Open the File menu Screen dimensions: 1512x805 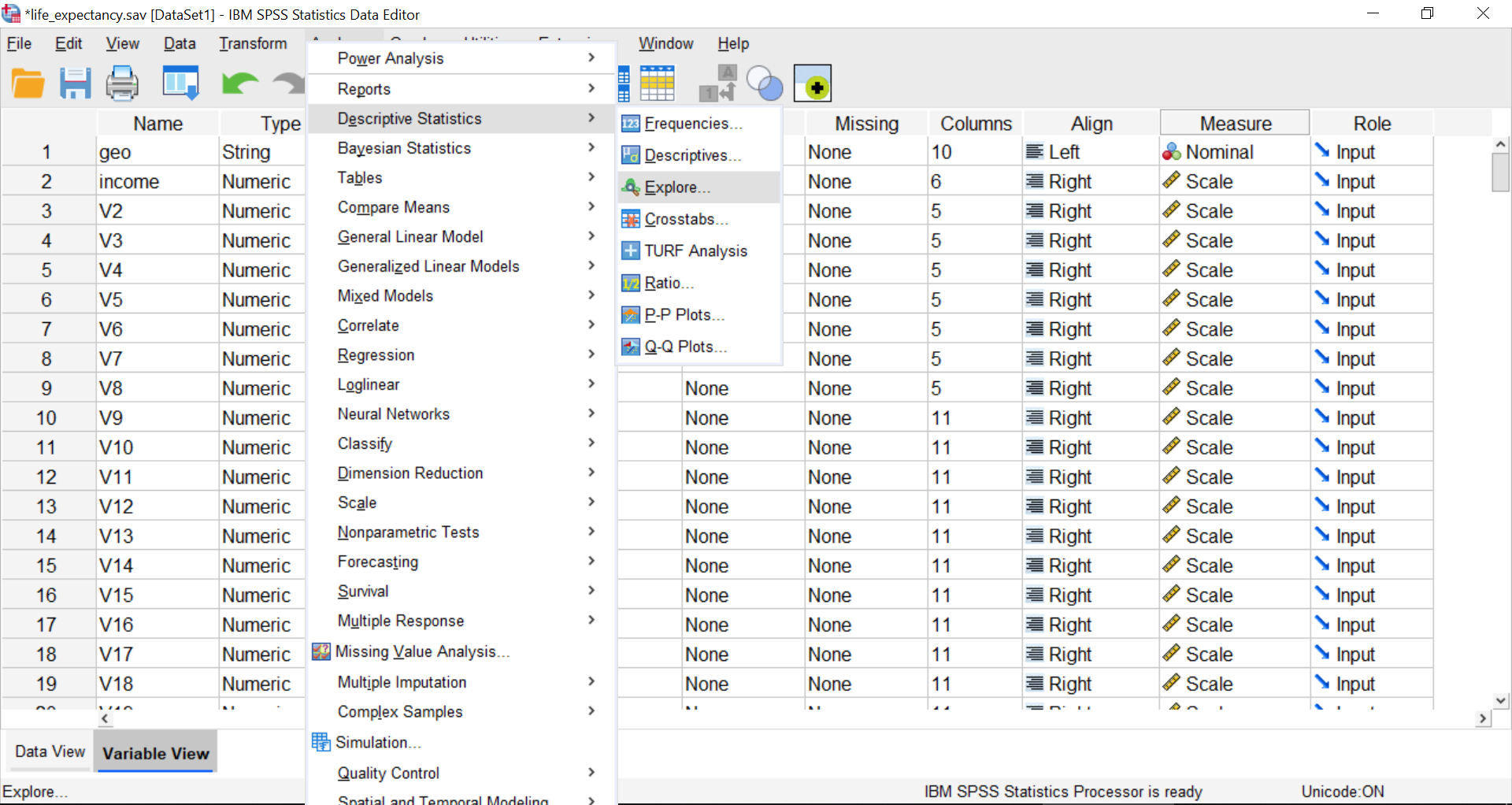[x=19, y=43]
